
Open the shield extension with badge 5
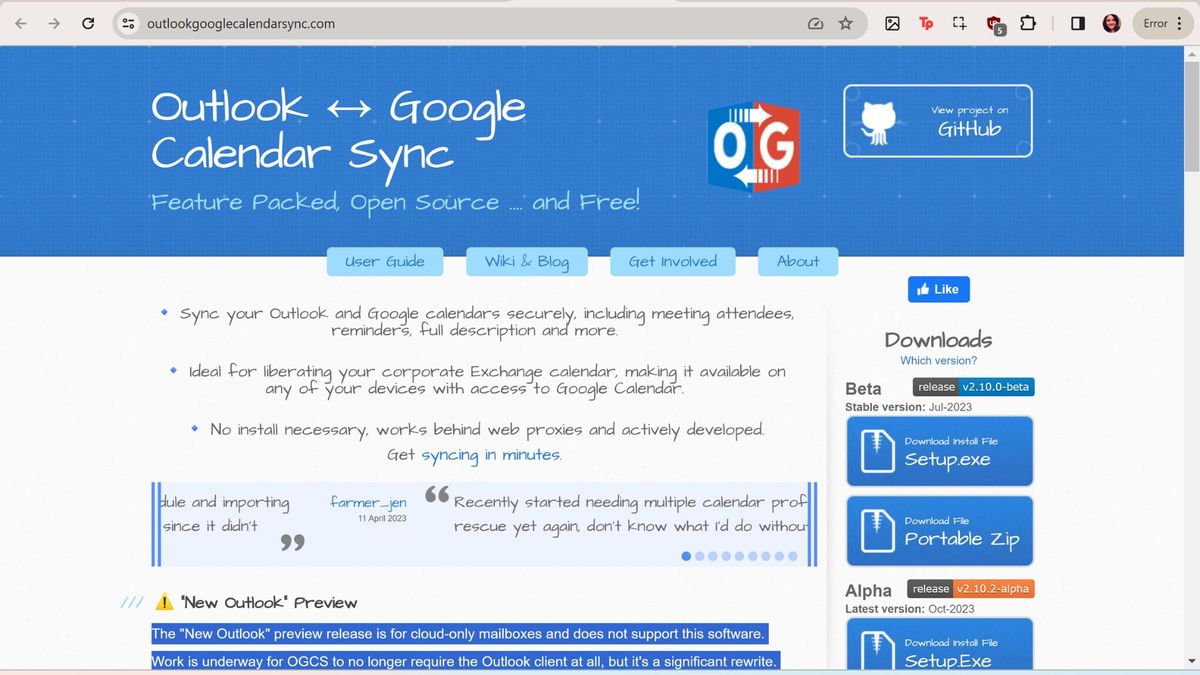[x=994, y=24]
